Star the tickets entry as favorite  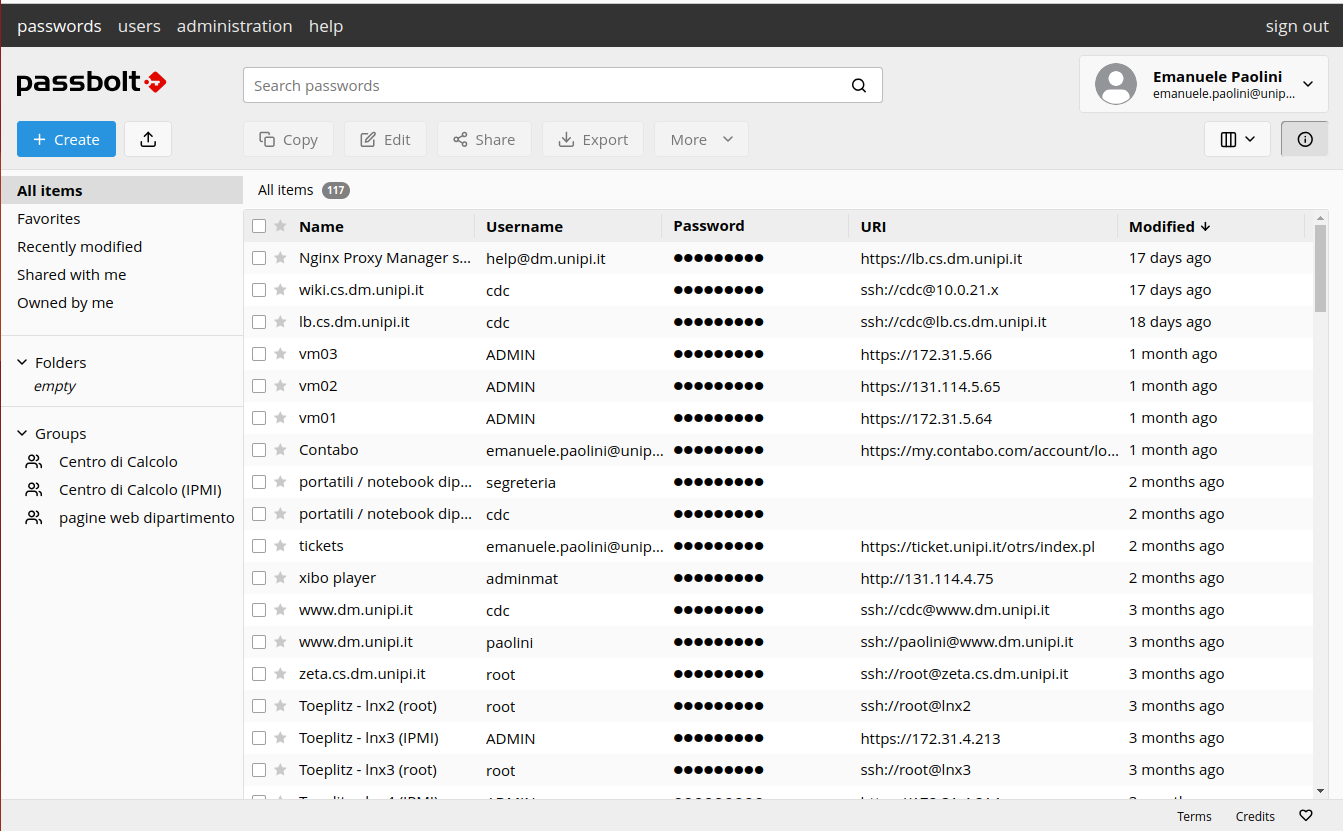[x=280, y=546]
